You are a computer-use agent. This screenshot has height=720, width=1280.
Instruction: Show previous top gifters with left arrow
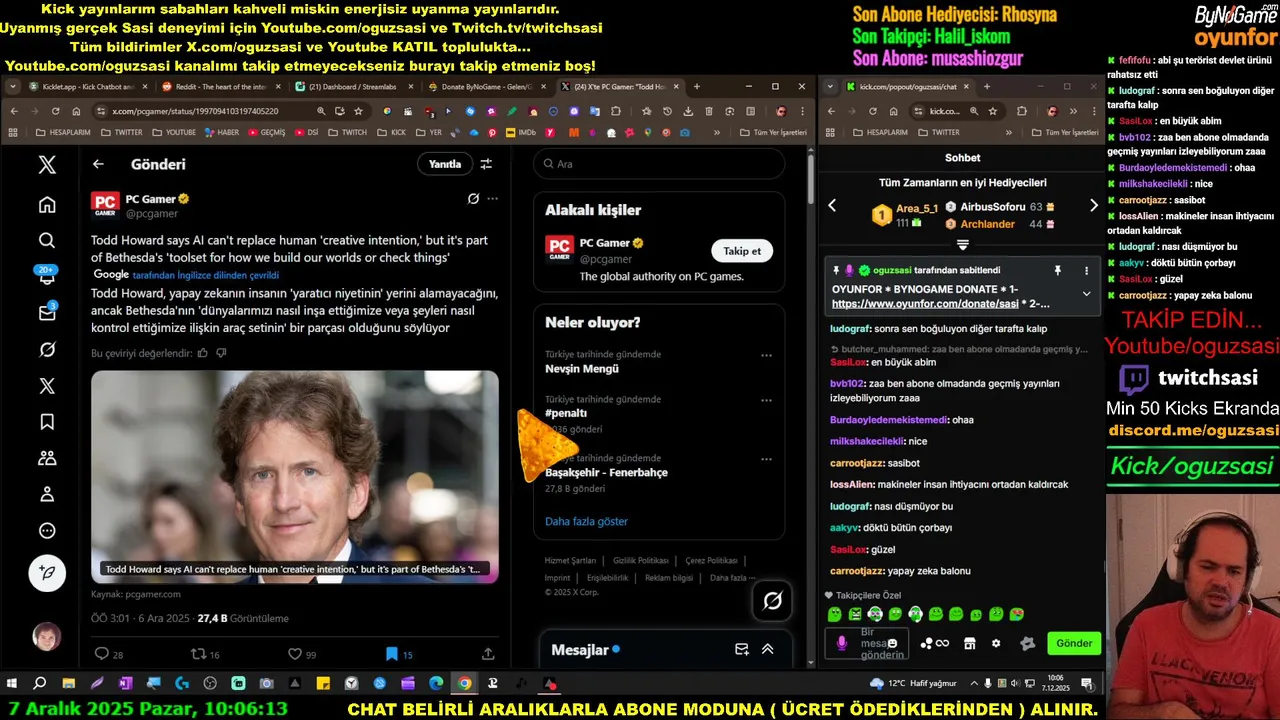(832, 205)
